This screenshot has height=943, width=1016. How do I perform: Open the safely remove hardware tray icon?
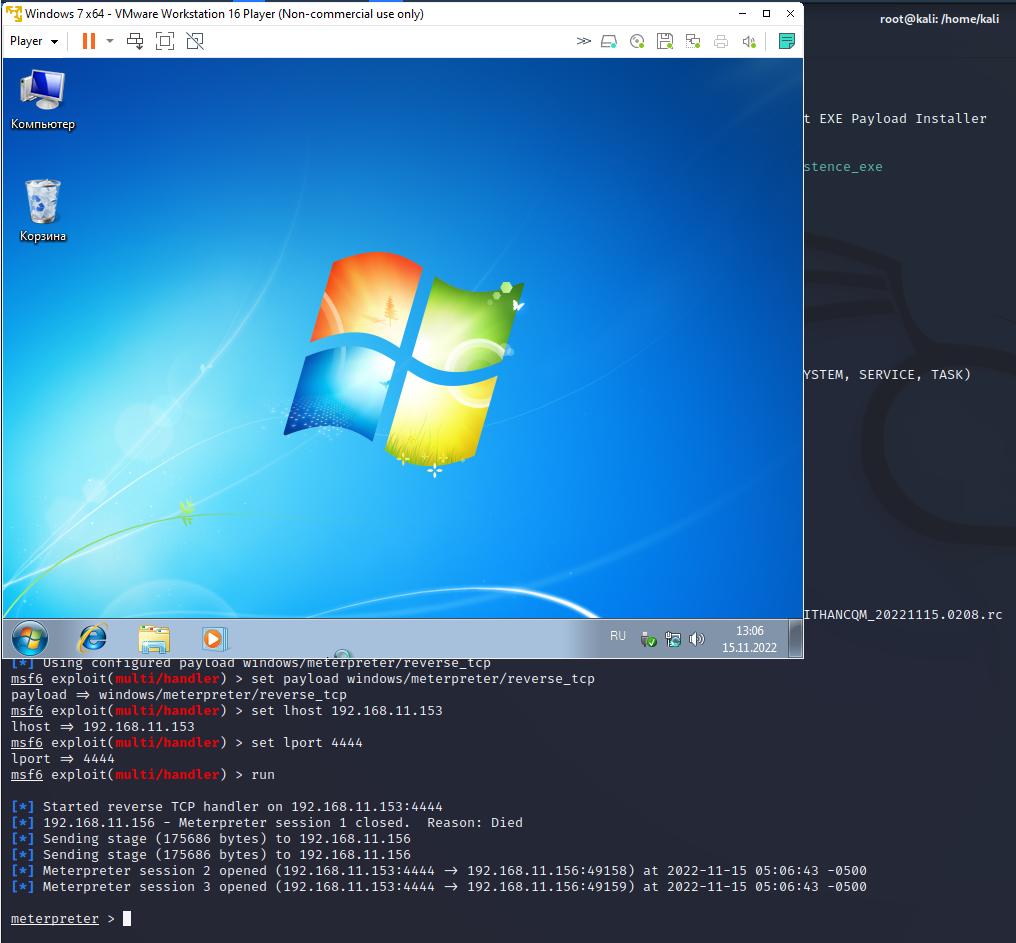coord(648,640)
